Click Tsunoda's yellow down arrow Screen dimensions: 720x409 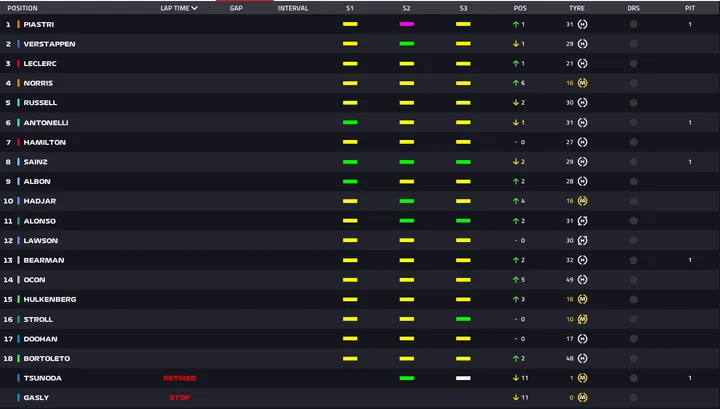[516, 378]
